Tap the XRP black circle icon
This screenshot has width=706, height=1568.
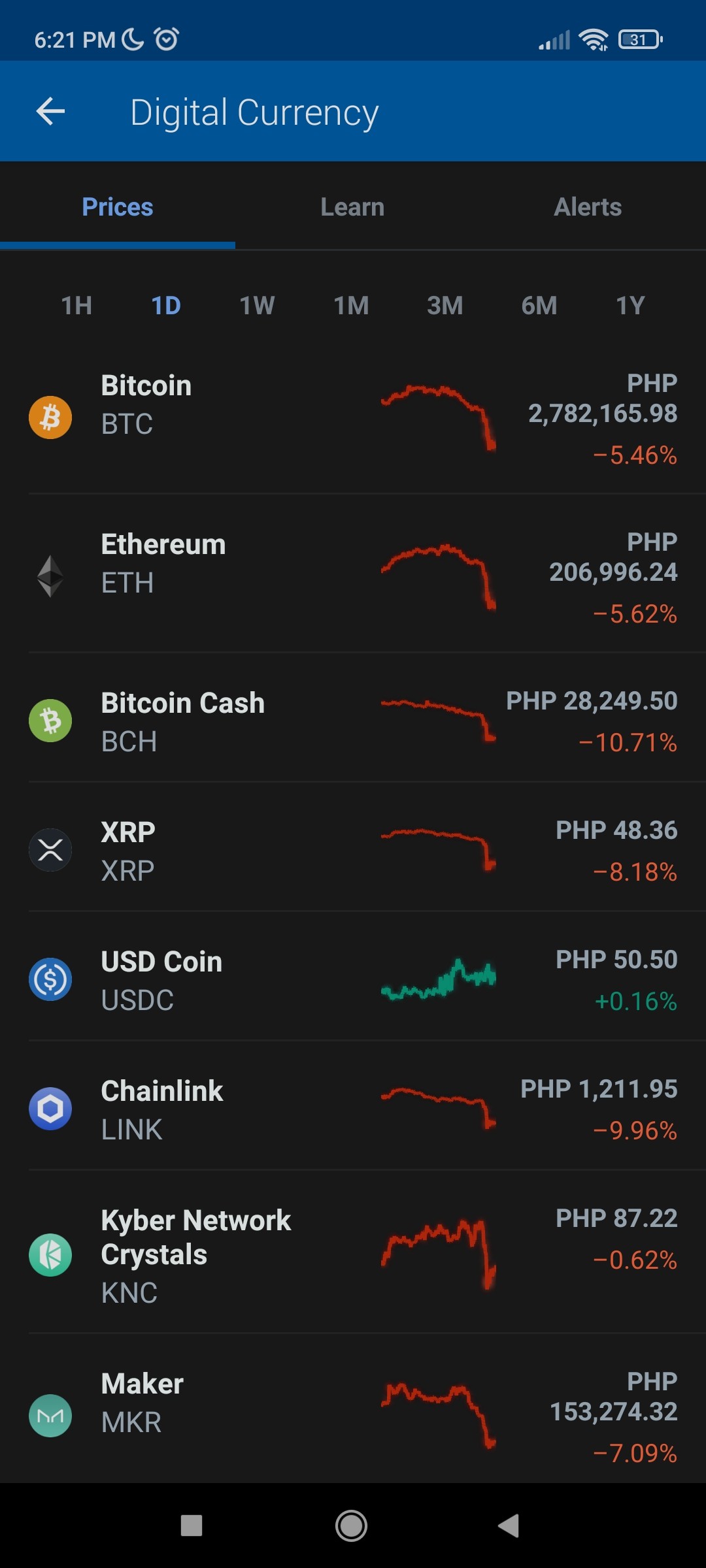tap(50, 850)
